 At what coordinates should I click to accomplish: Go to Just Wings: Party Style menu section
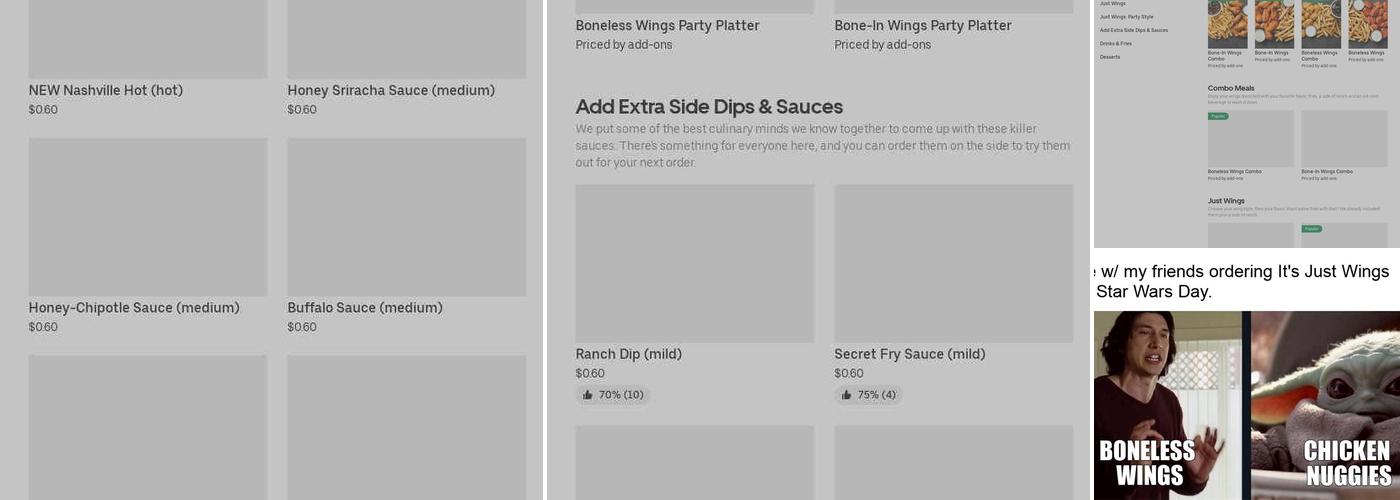1127,17
